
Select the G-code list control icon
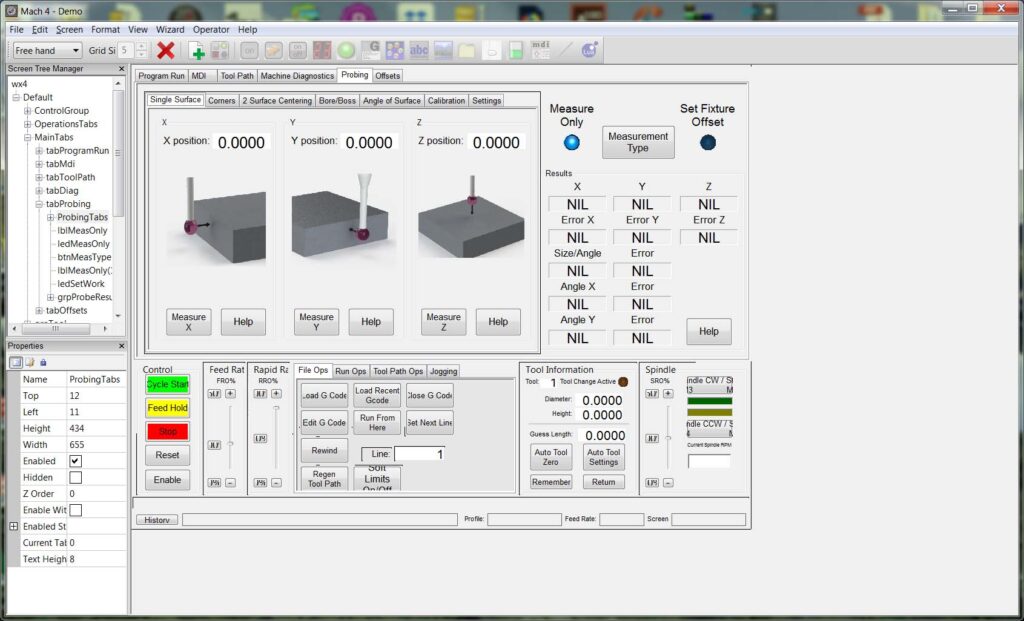[x=371, y=50]
